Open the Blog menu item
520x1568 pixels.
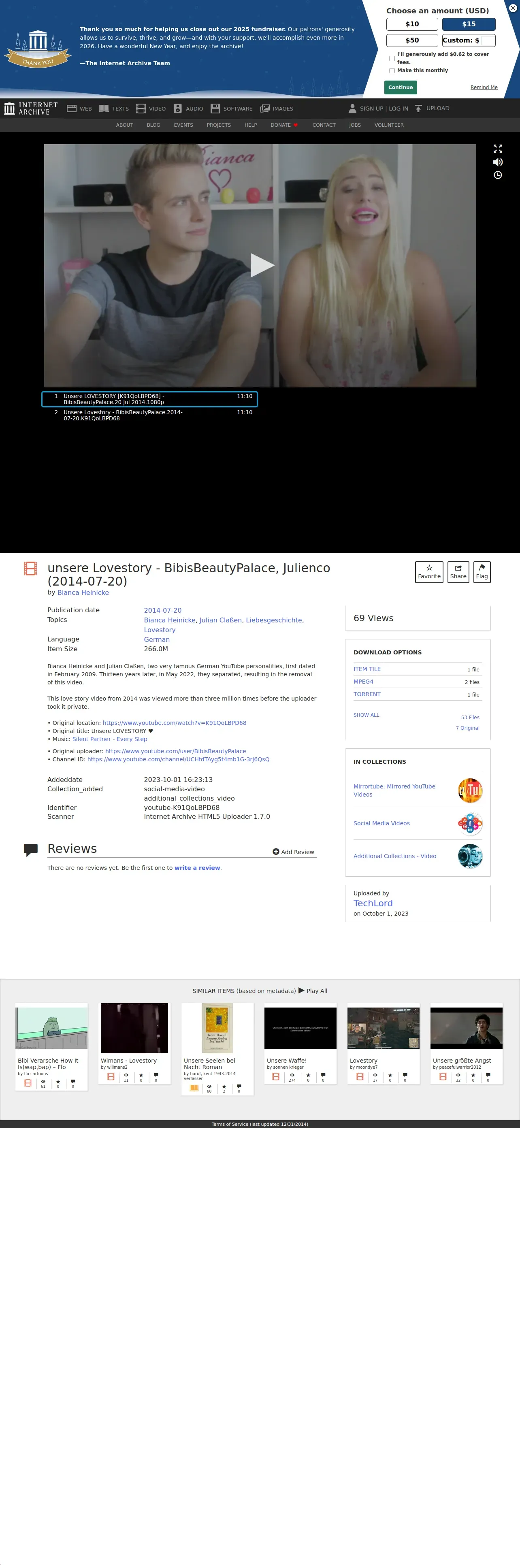click(153, 125)
